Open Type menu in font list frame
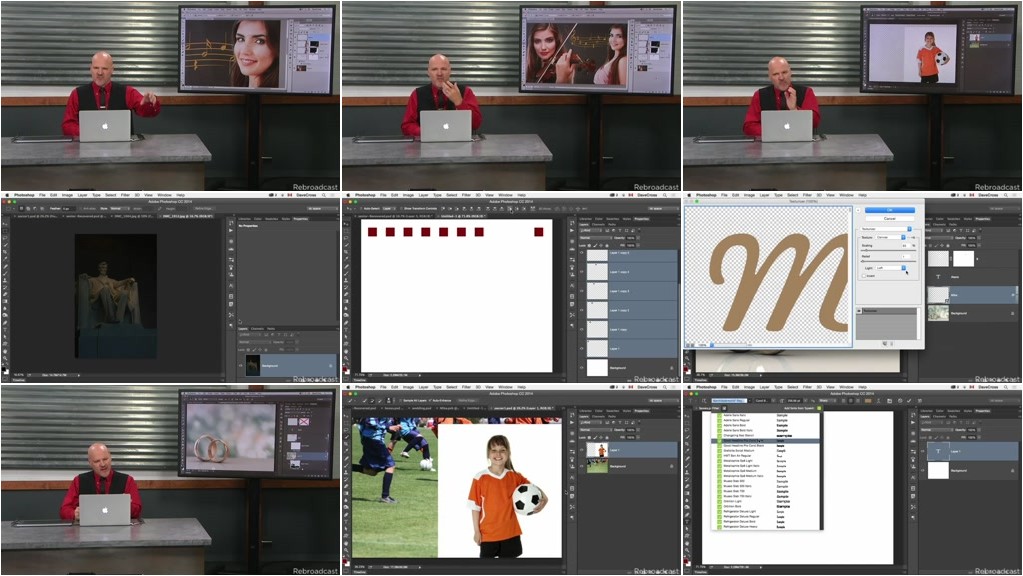The image size is (1023, 576). 778,387
